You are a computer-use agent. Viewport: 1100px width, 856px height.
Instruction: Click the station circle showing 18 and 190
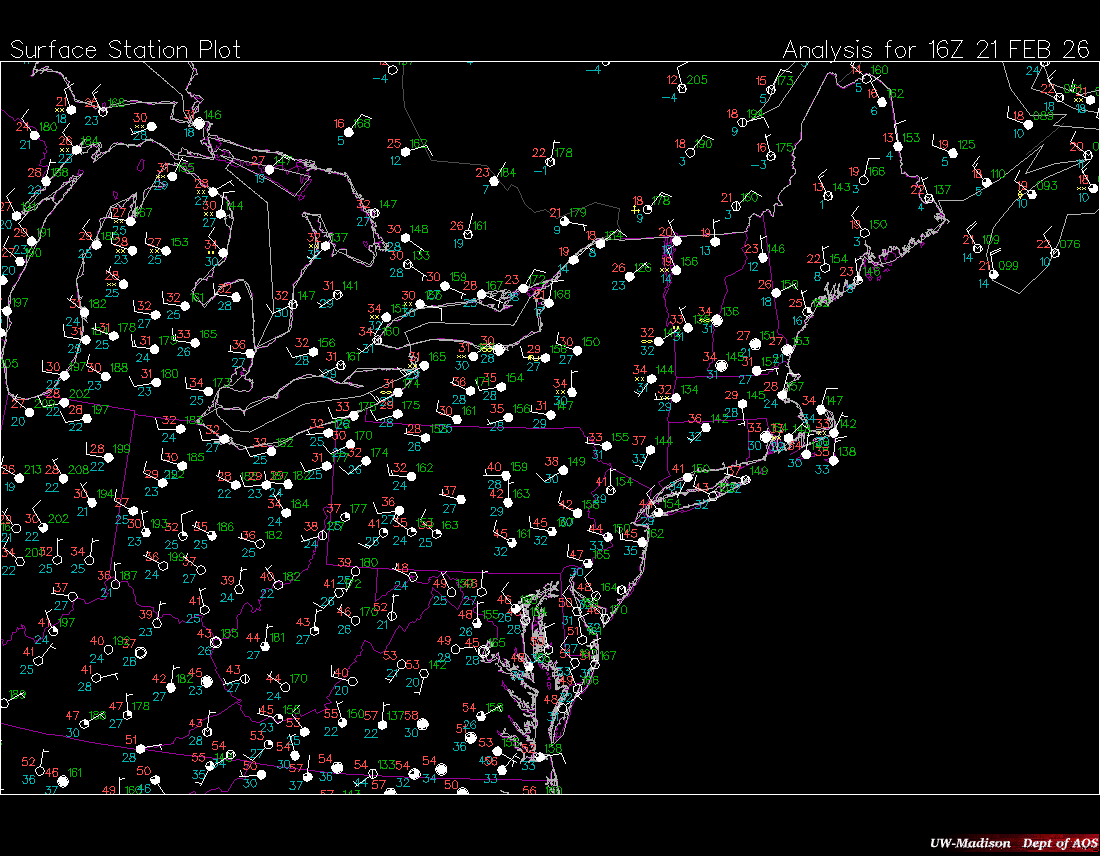[x=688, y=152]
